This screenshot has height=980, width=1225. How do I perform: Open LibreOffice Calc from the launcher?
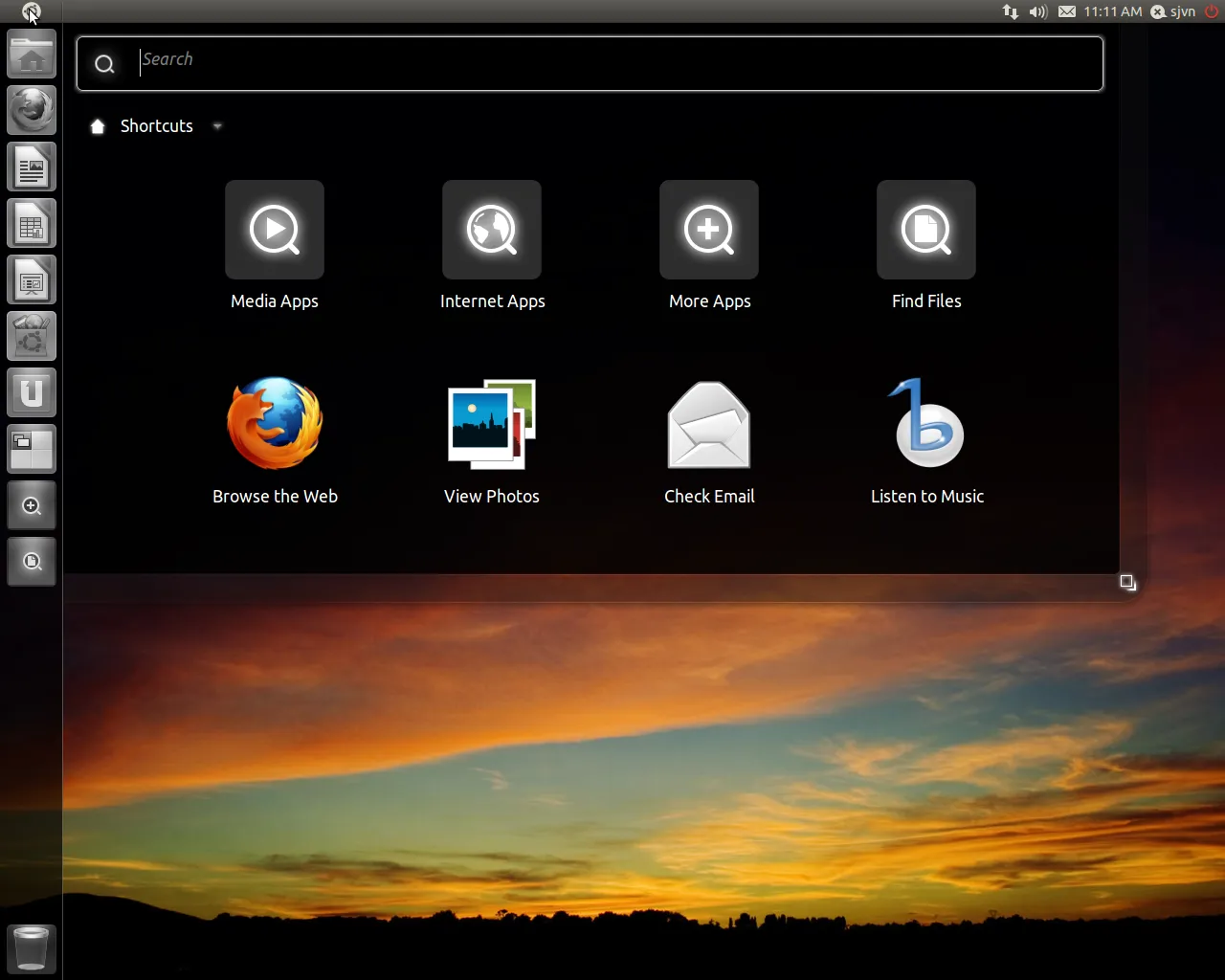click(x=32, y=225)
